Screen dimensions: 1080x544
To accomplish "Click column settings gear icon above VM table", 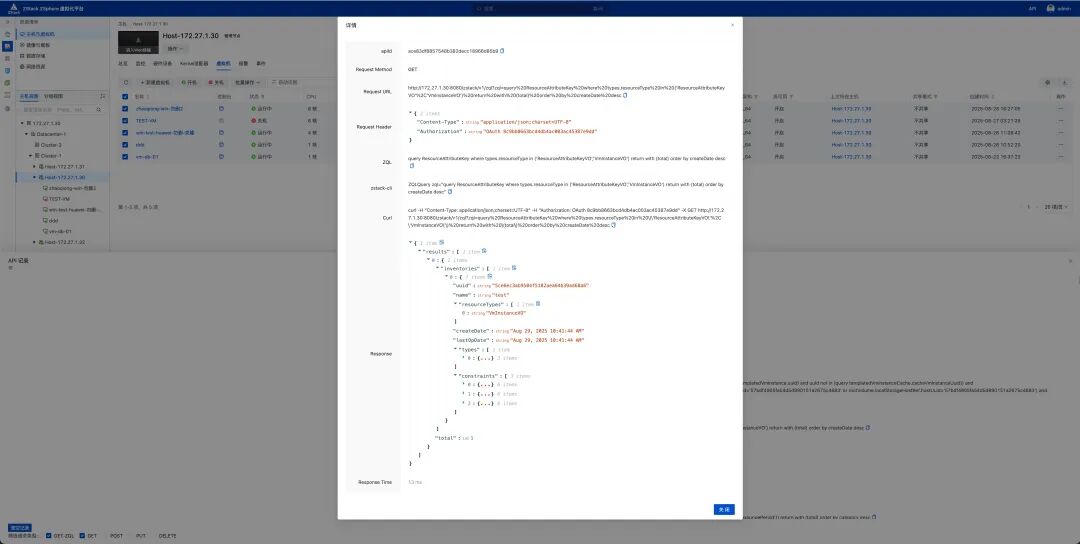I will tap(1048, 82).
